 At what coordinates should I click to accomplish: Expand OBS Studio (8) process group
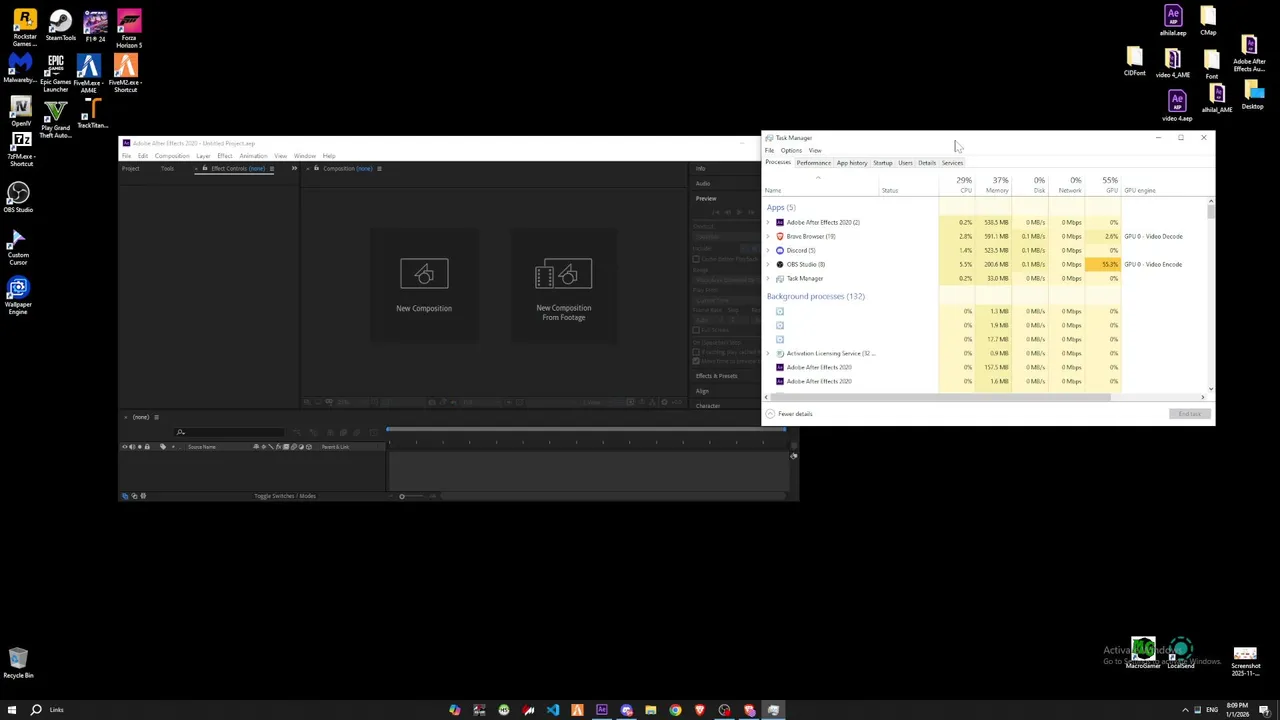click(x=769, y=264)
